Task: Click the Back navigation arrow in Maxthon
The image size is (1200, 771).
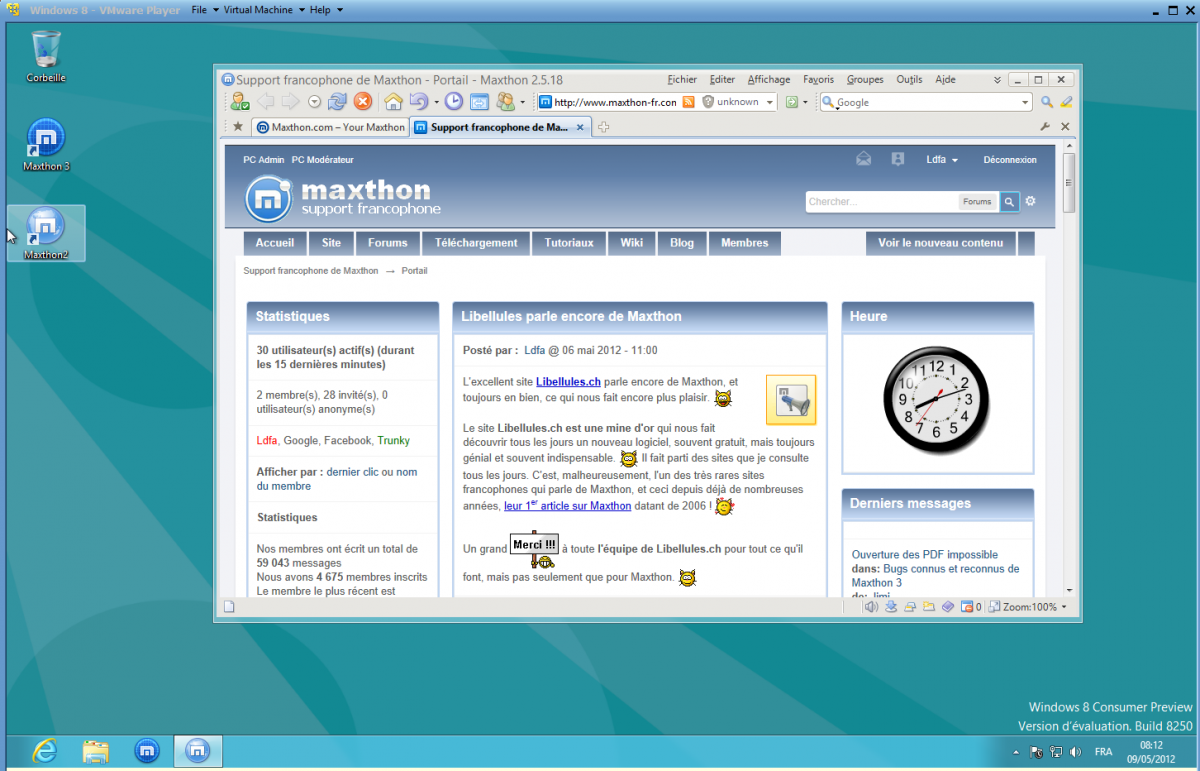Action: (x=266, y=101)
